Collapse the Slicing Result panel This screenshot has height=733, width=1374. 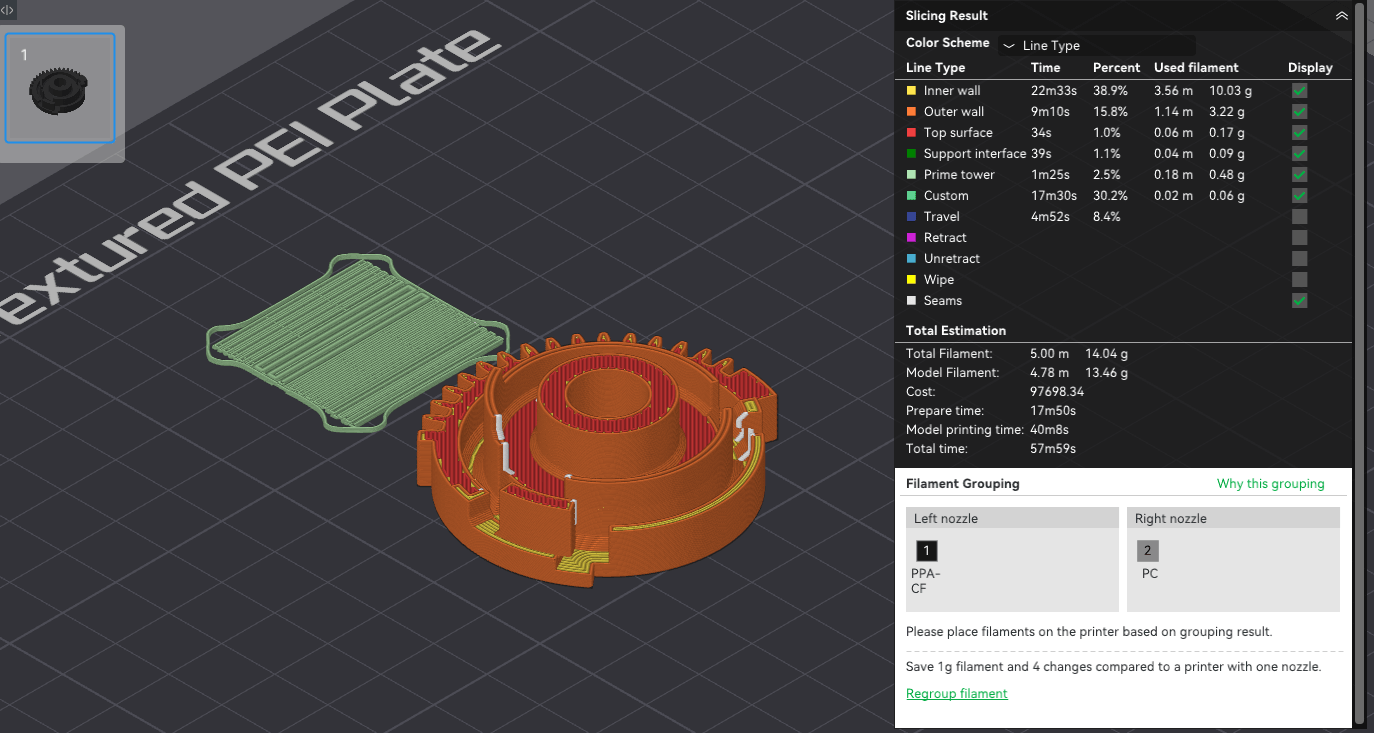point(1341,16)
